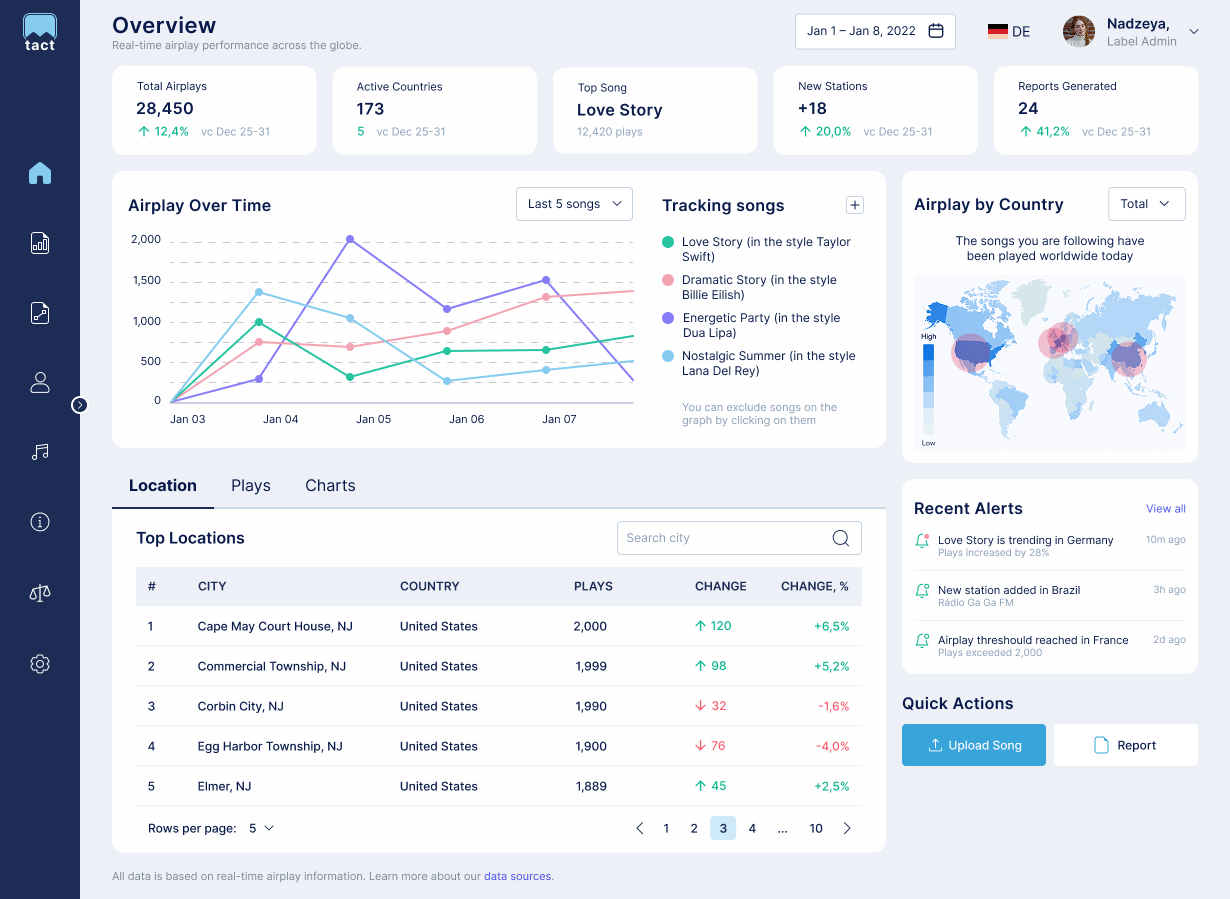Open the analytics chart report sidebar icon
Viewport: 1230px width, 899px height.
coord(40,243)
